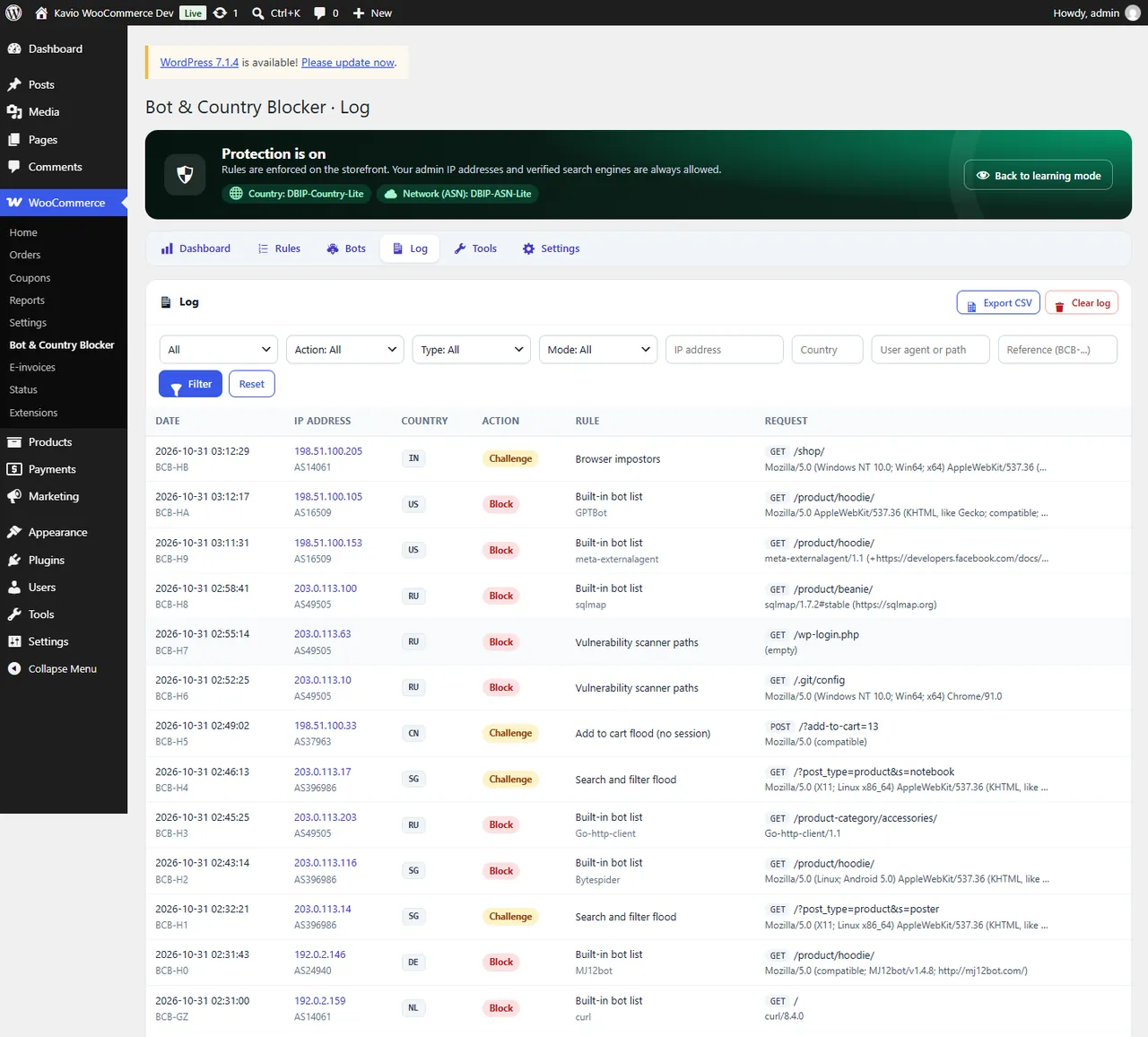The height and width of the screenshot is (1037, 1148).
Task: Click the Export CSV button
Action: [998, 303]
